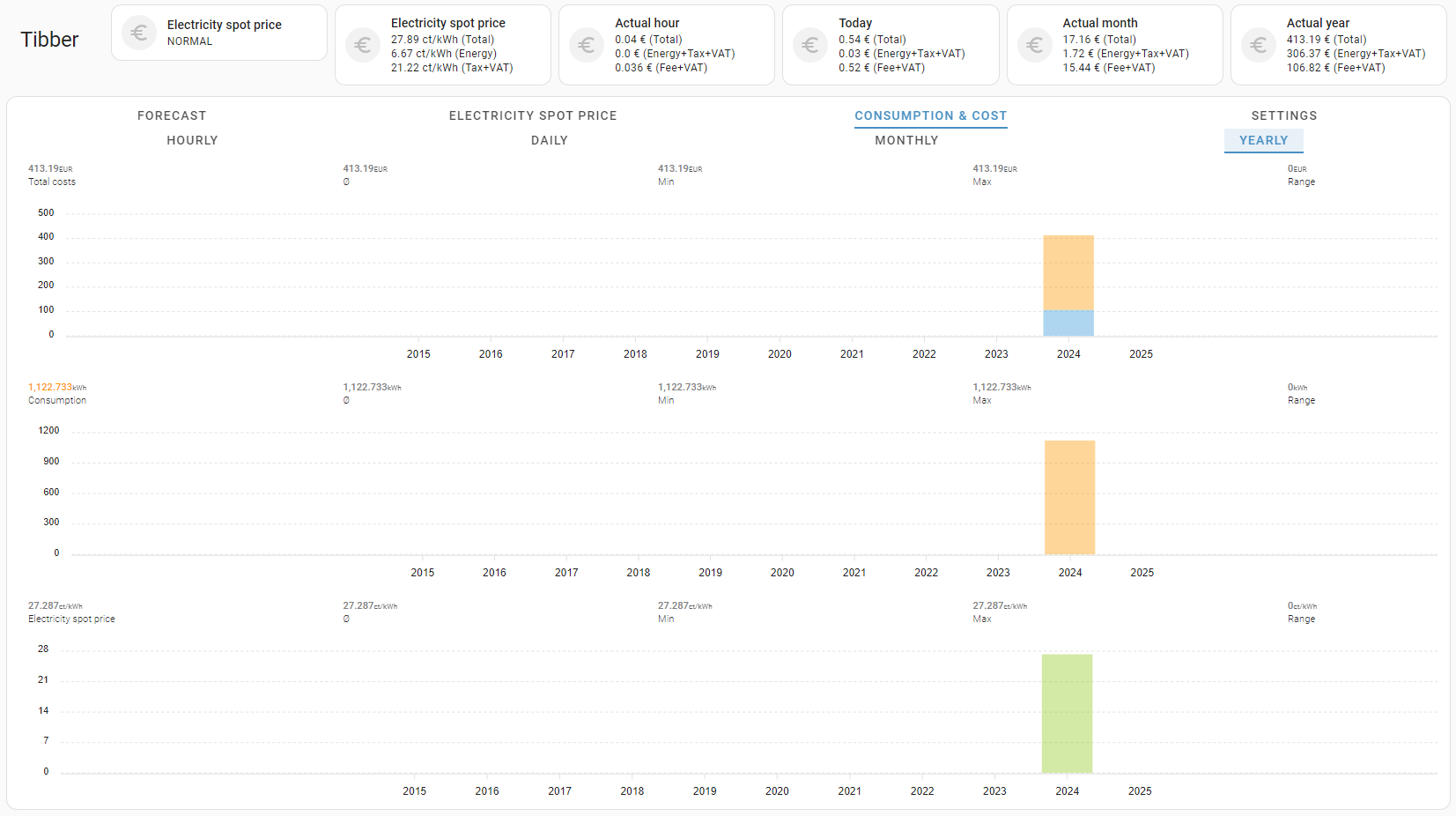Screen dimensions: 1456x816
Task: Click Min label of spot price chart
Action: [666, 619]
